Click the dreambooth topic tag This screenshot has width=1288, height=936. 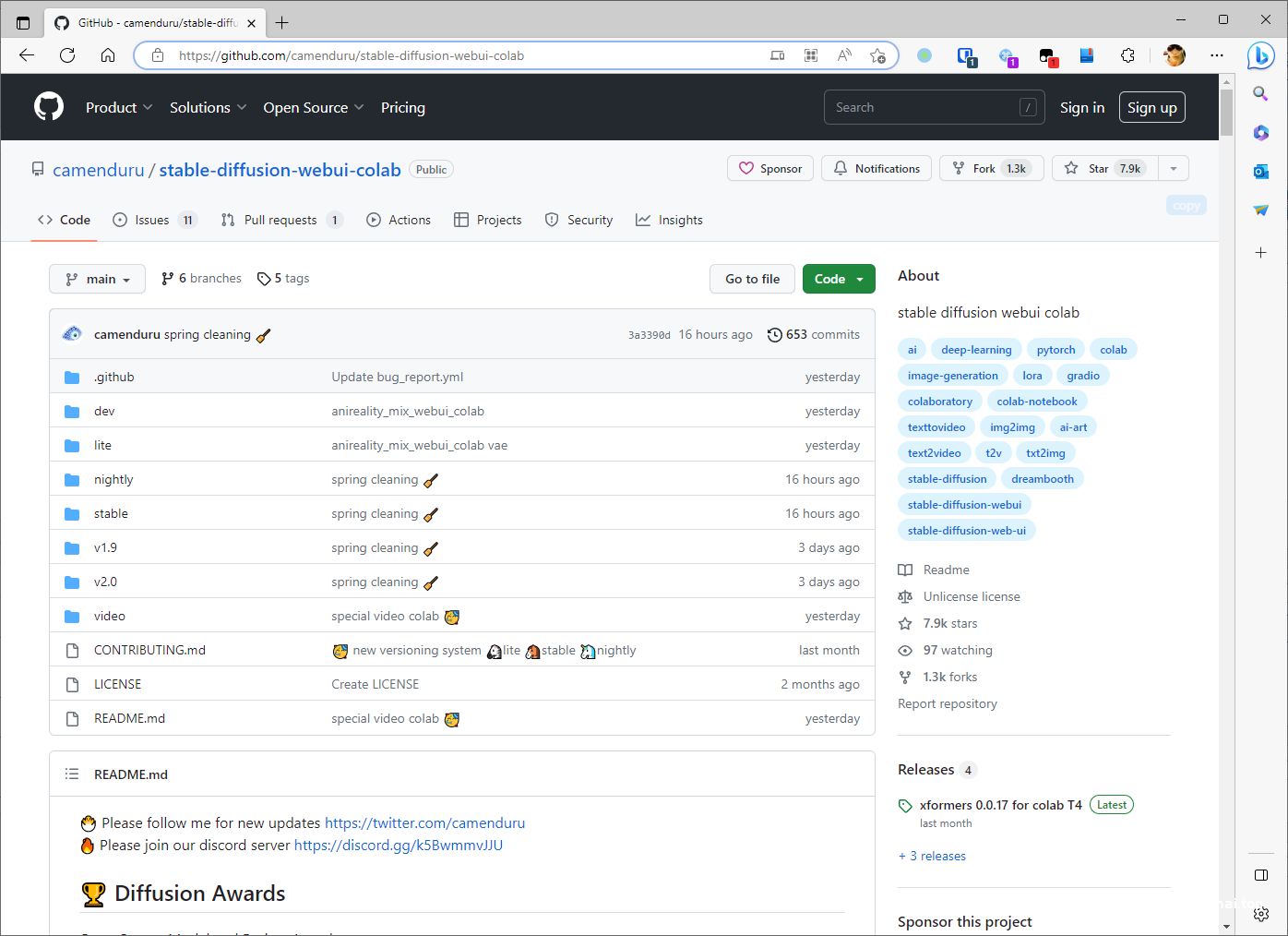coord(1043,479)
